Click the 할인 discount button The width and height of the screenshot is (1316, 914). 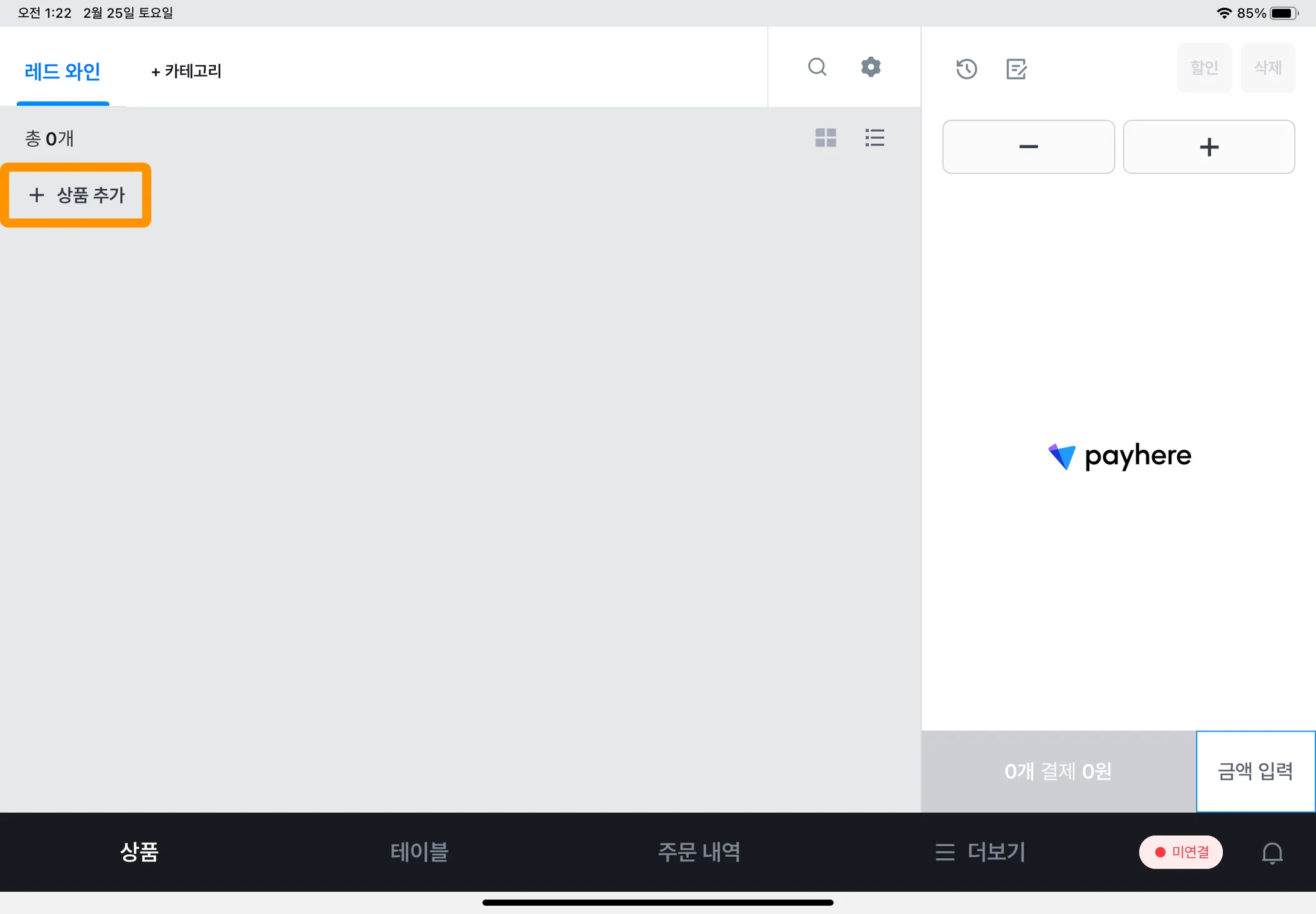point(1204,67)
